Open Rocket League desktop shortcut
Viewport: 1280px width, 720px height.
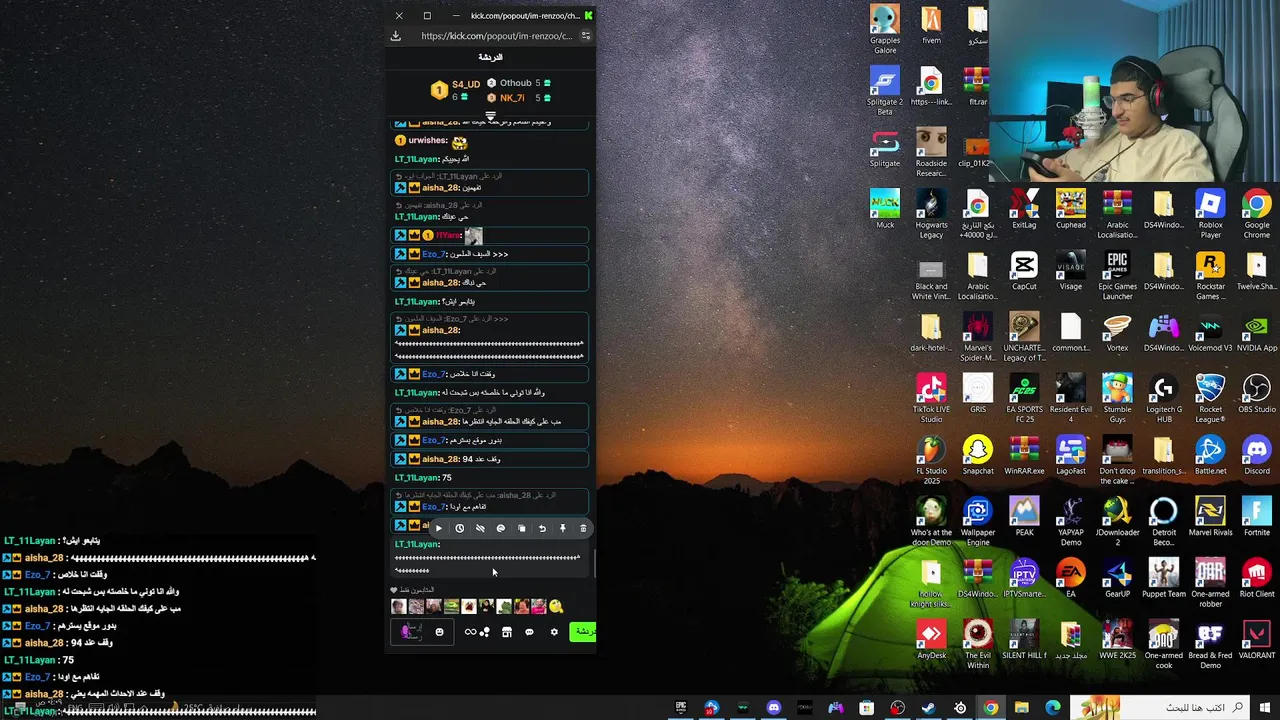click(x=1210, y=398)
